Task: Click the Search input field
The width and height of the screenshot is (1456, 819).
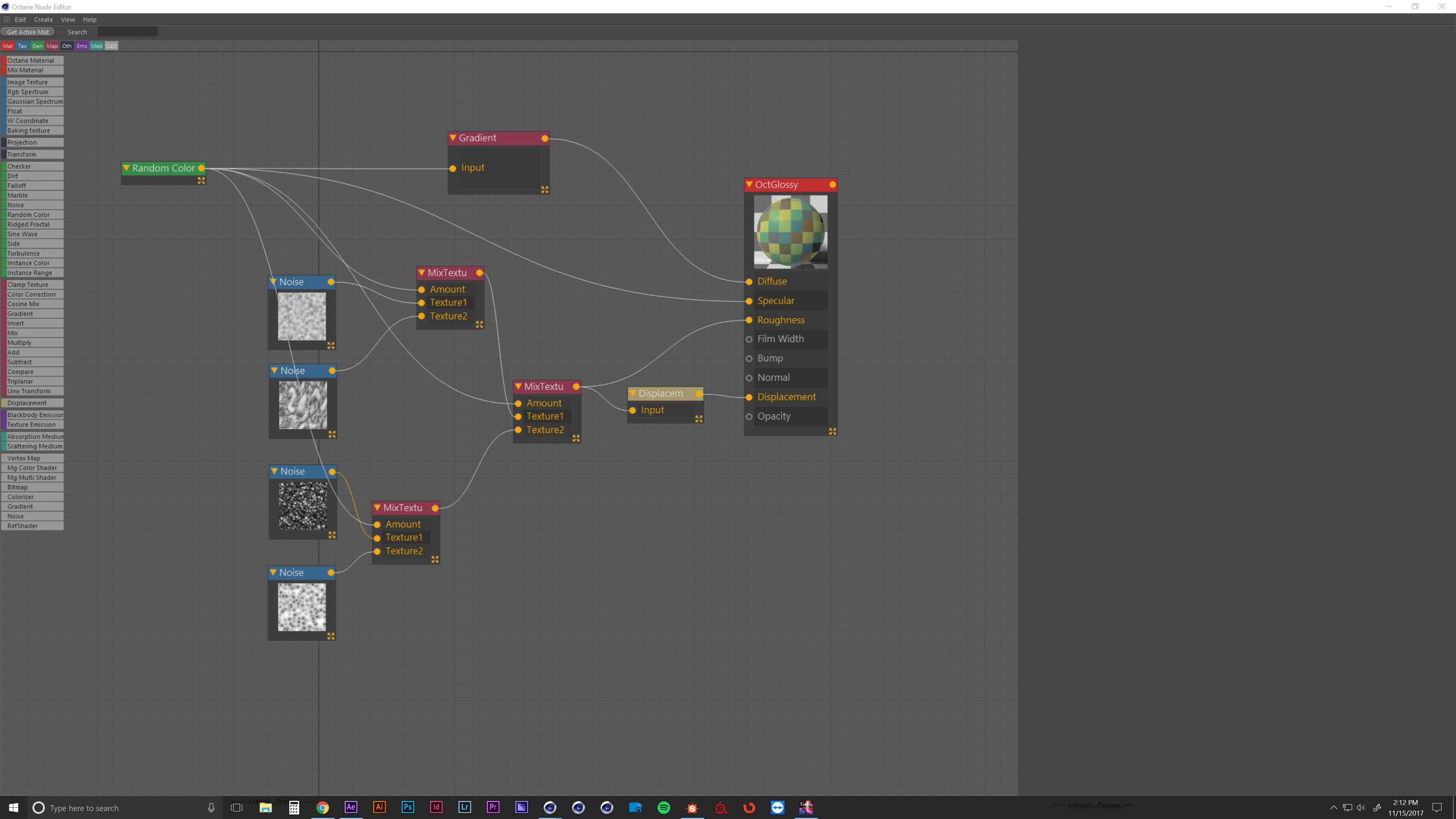Action: point(127,31)
